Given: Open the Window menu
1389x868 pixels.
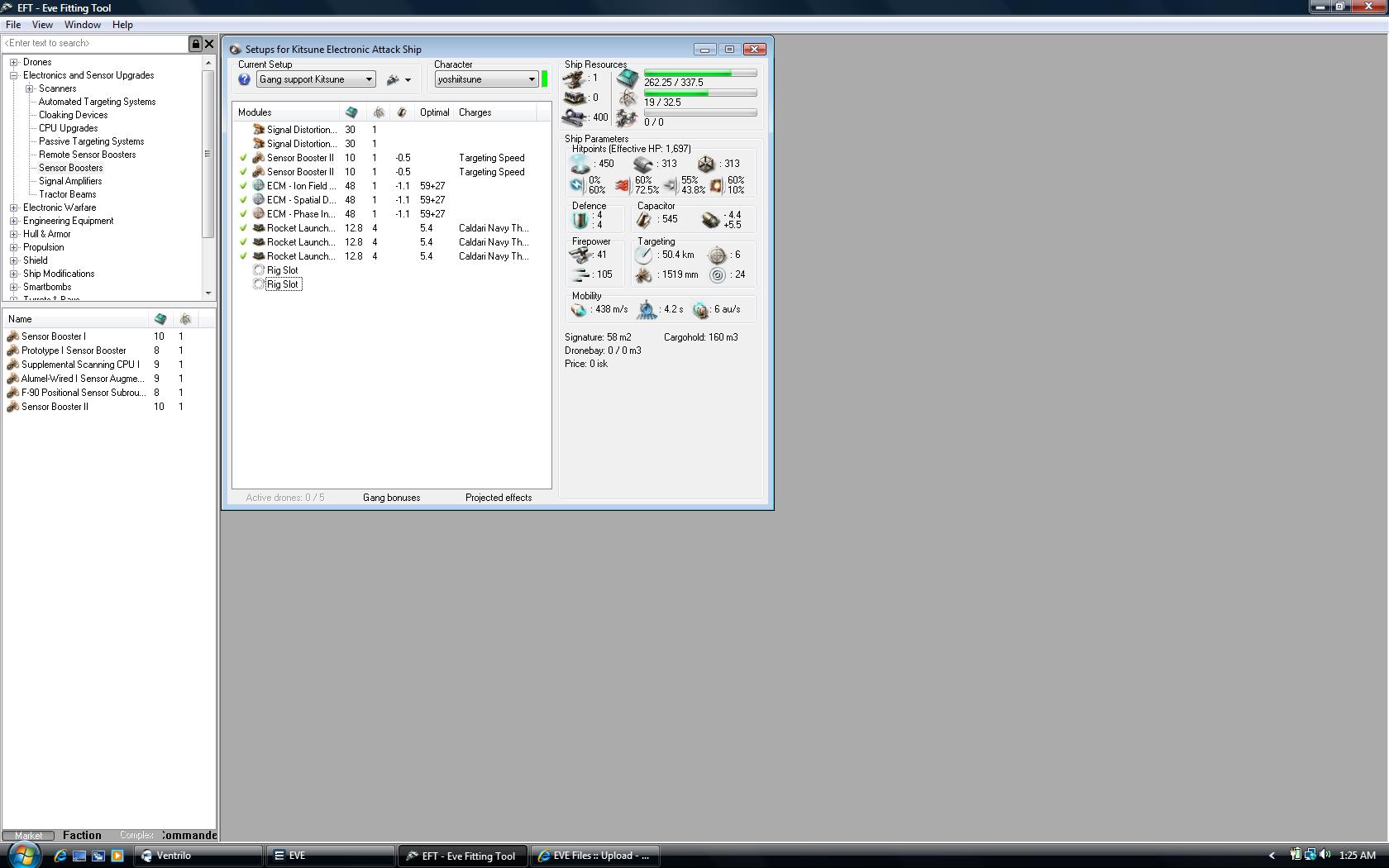Looking at the screenshot, I should [x=83, y=25].
